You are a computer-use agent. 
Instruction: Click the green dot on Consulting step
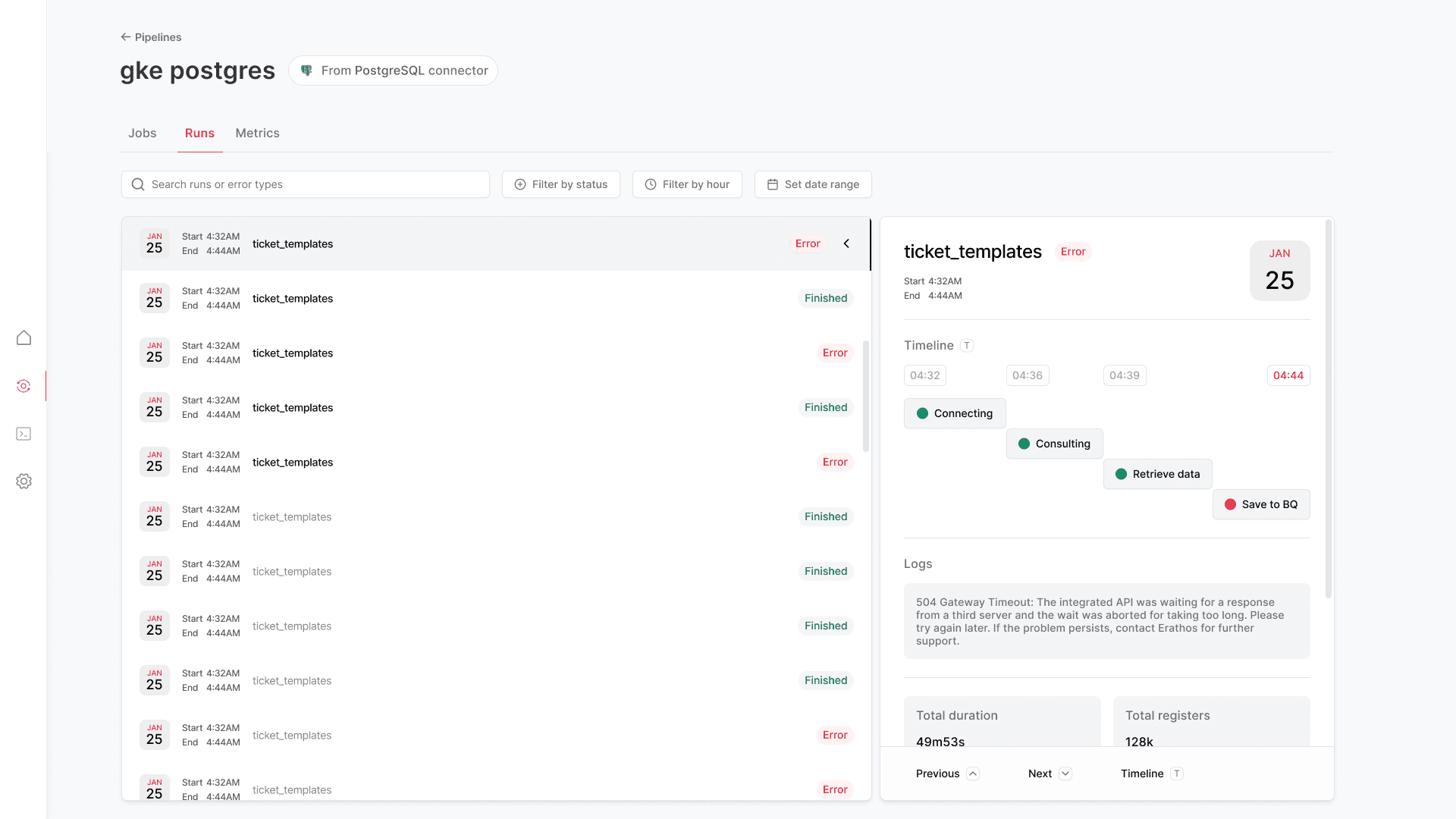[x=1025, y=444]
